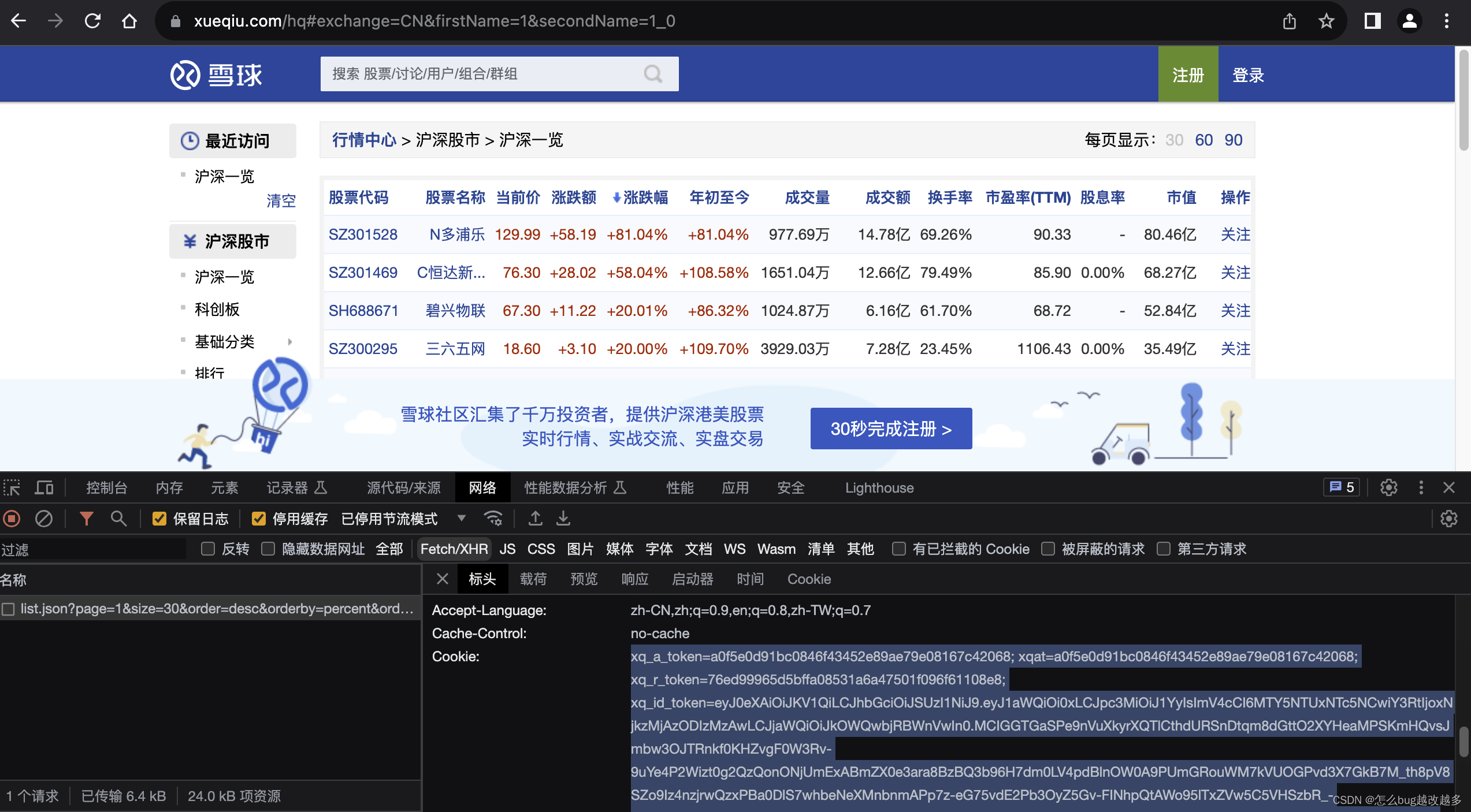Open the SZ301528 stock code link

coord(363,234)
